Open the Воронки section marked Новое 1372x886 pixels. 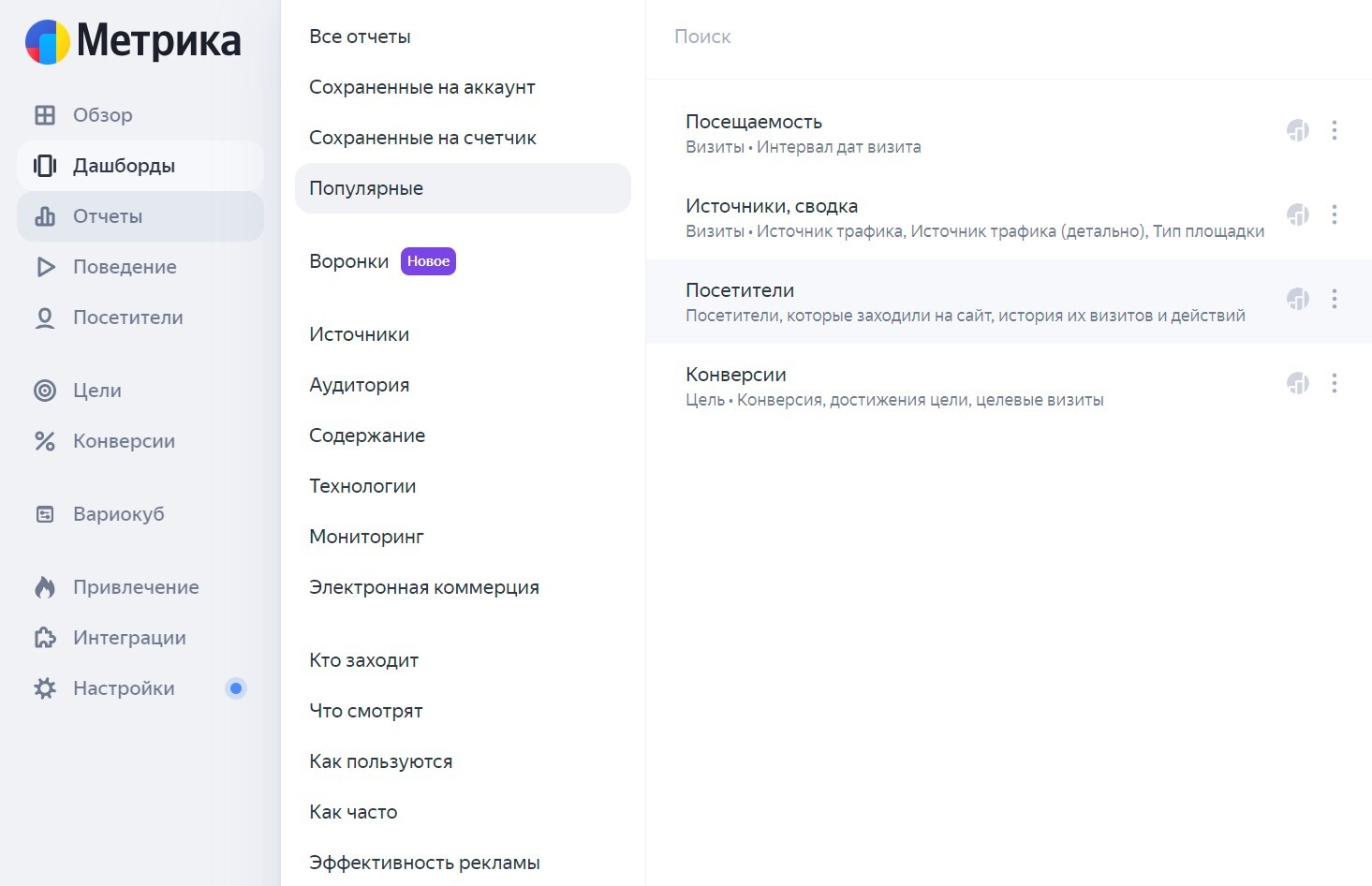(349, 261)
